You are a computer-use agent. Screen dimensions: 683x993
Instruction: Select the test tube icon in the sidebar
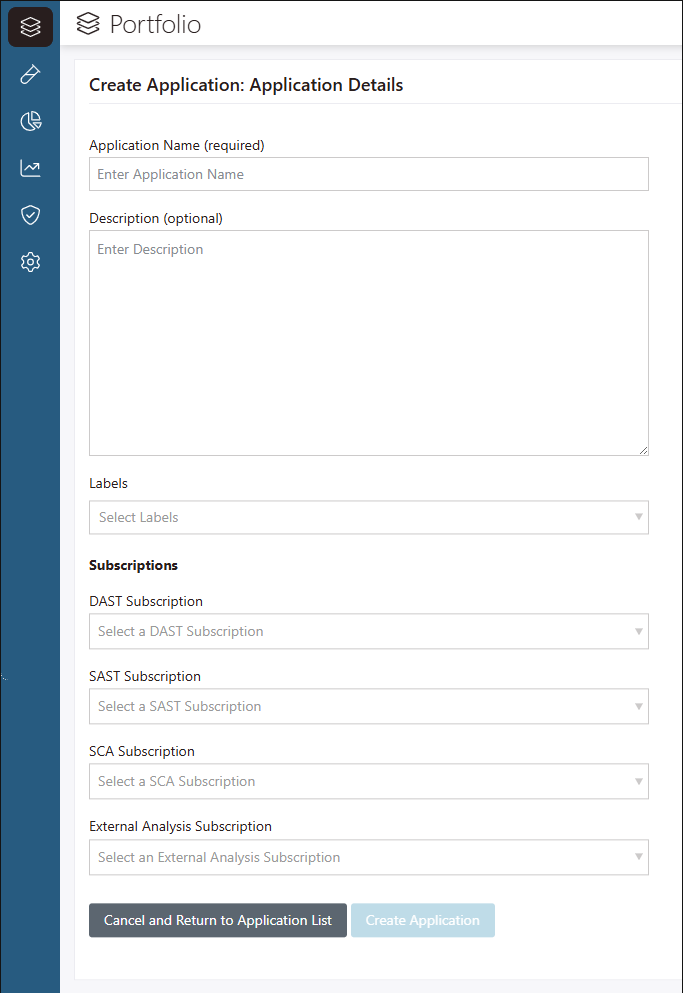coord(29,74)
